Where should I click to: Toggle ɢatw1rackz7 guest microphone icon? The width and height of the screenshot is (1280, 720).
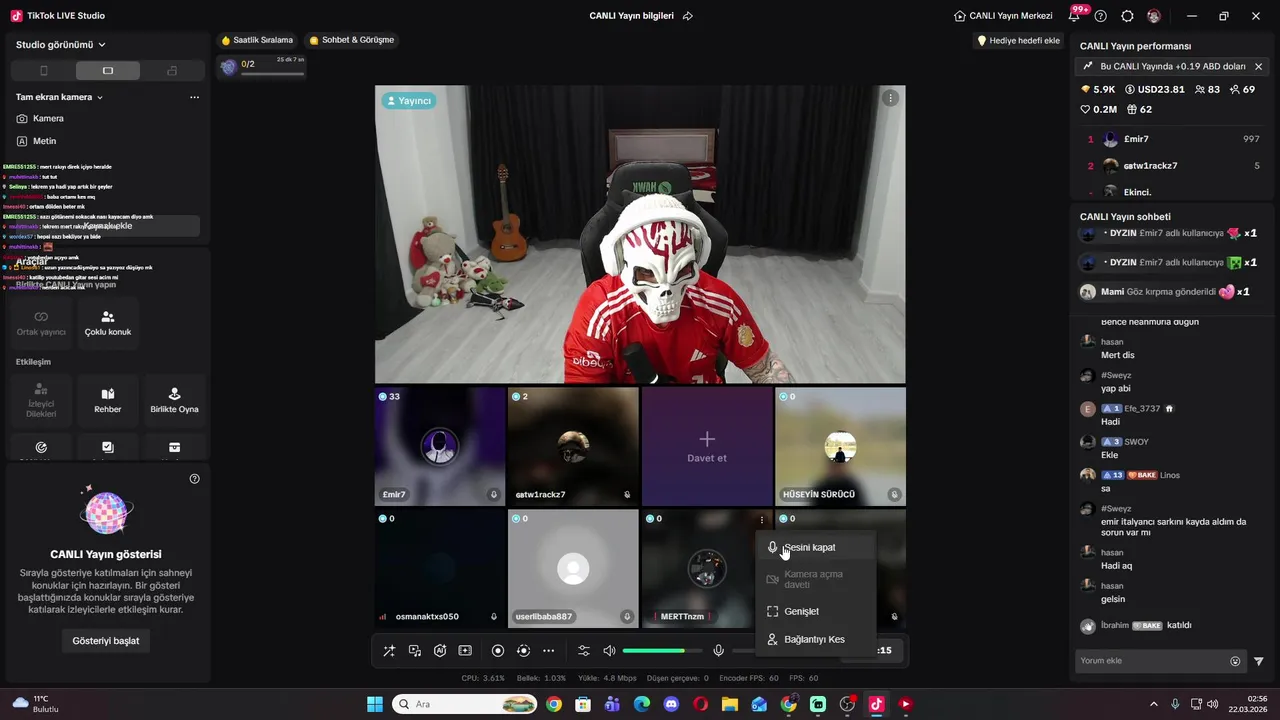tap(627, 495)
